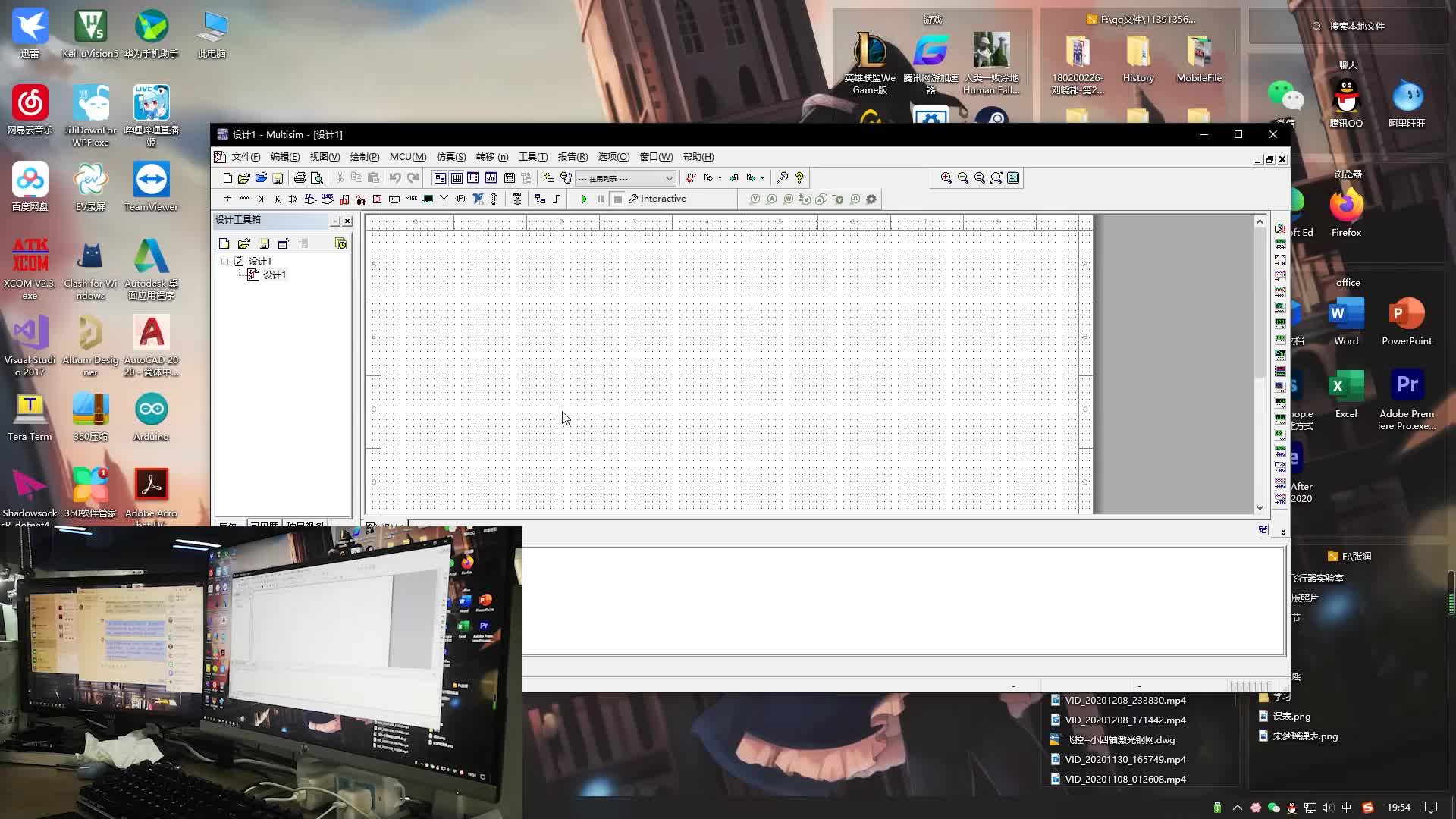The image size is (1456, 819).
Task: Open the Place TTL component group
Action: 310,199
